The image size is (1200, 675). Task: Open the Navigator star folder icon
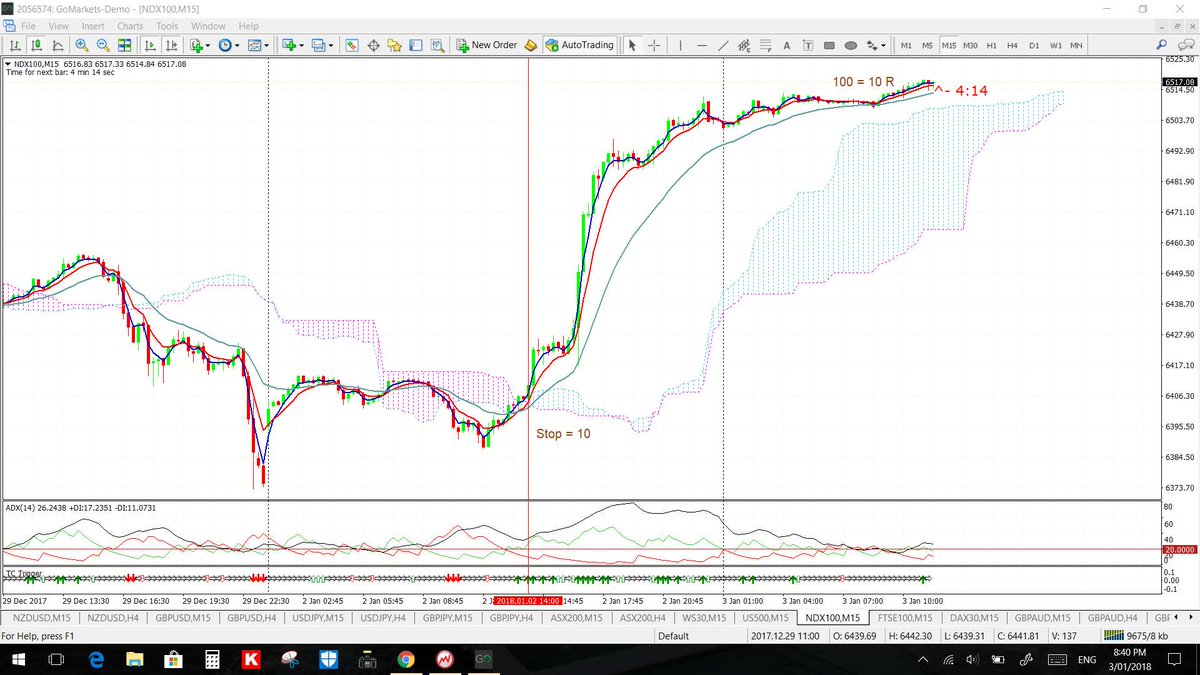pos(395,45)
